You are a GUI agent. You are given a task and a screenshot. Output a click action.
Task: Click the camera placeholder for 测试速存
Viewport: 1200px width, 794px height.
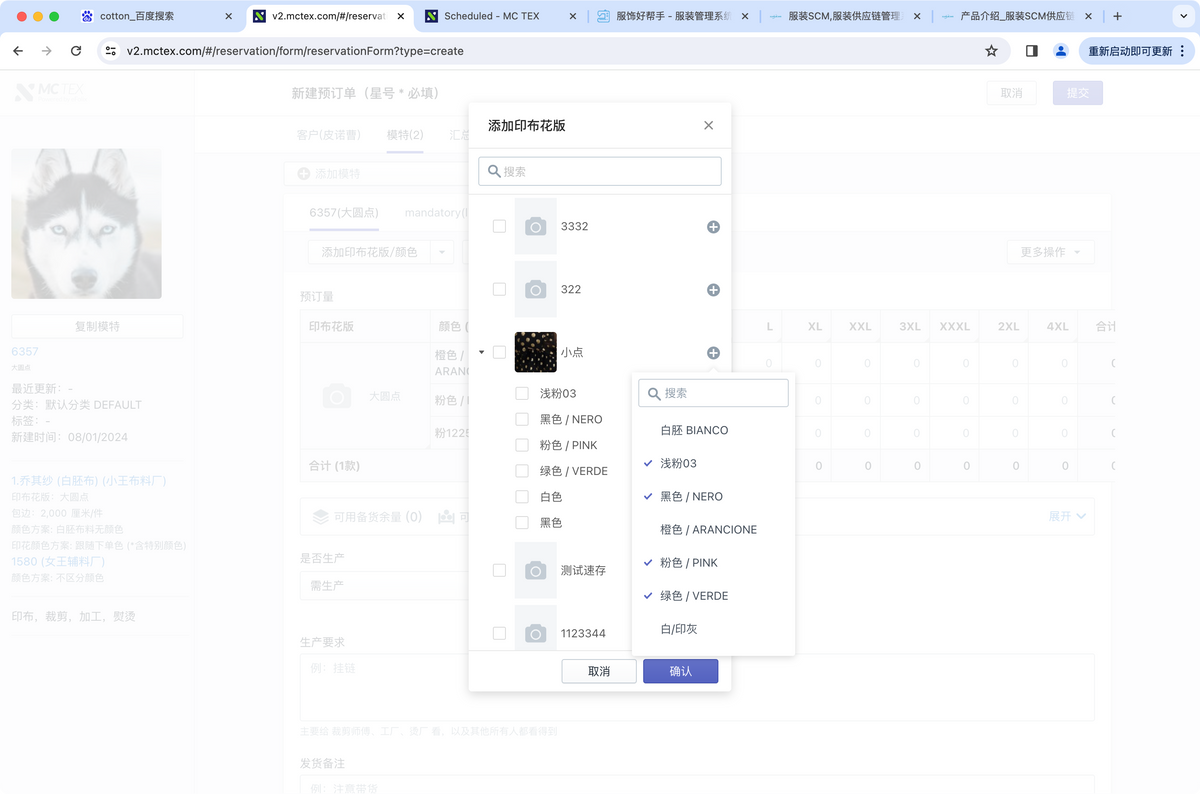[536, 570]
